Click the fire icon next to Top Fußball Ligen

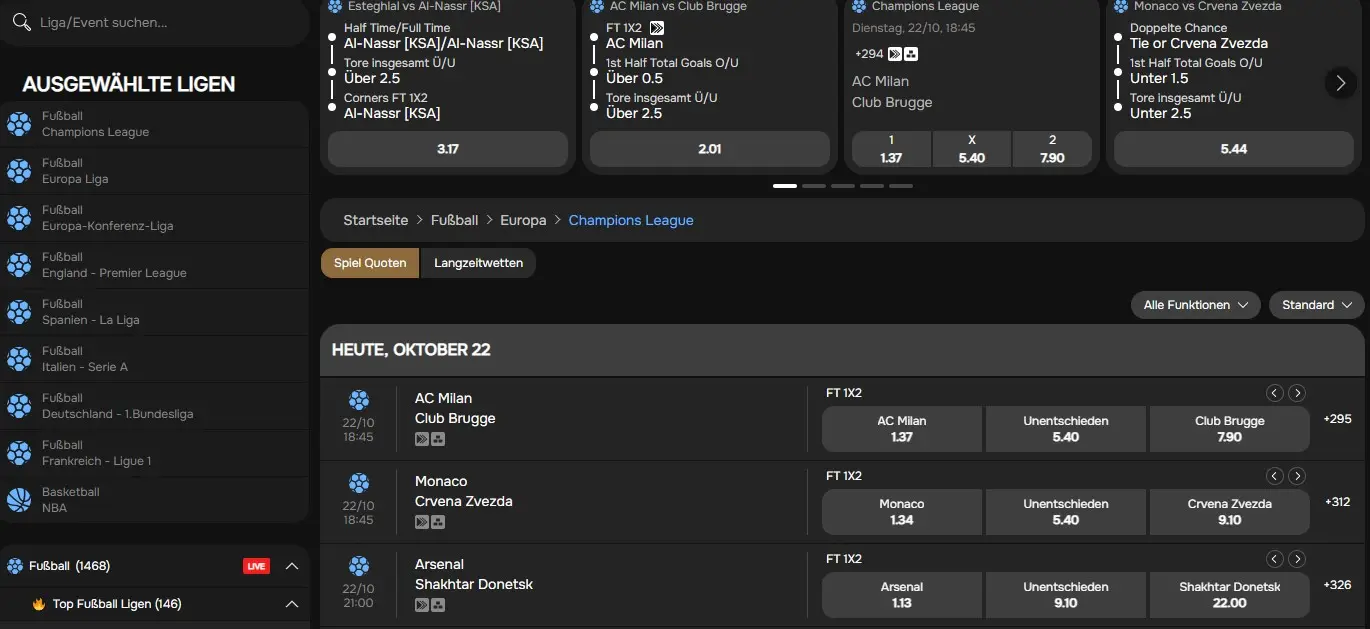tap(39, 604)
